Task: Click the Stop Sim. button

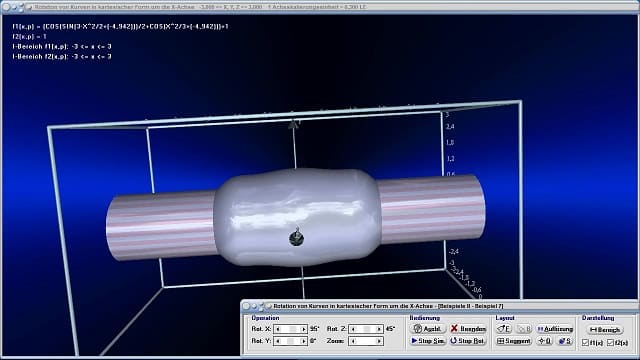Action: click(x=427, y=341)
